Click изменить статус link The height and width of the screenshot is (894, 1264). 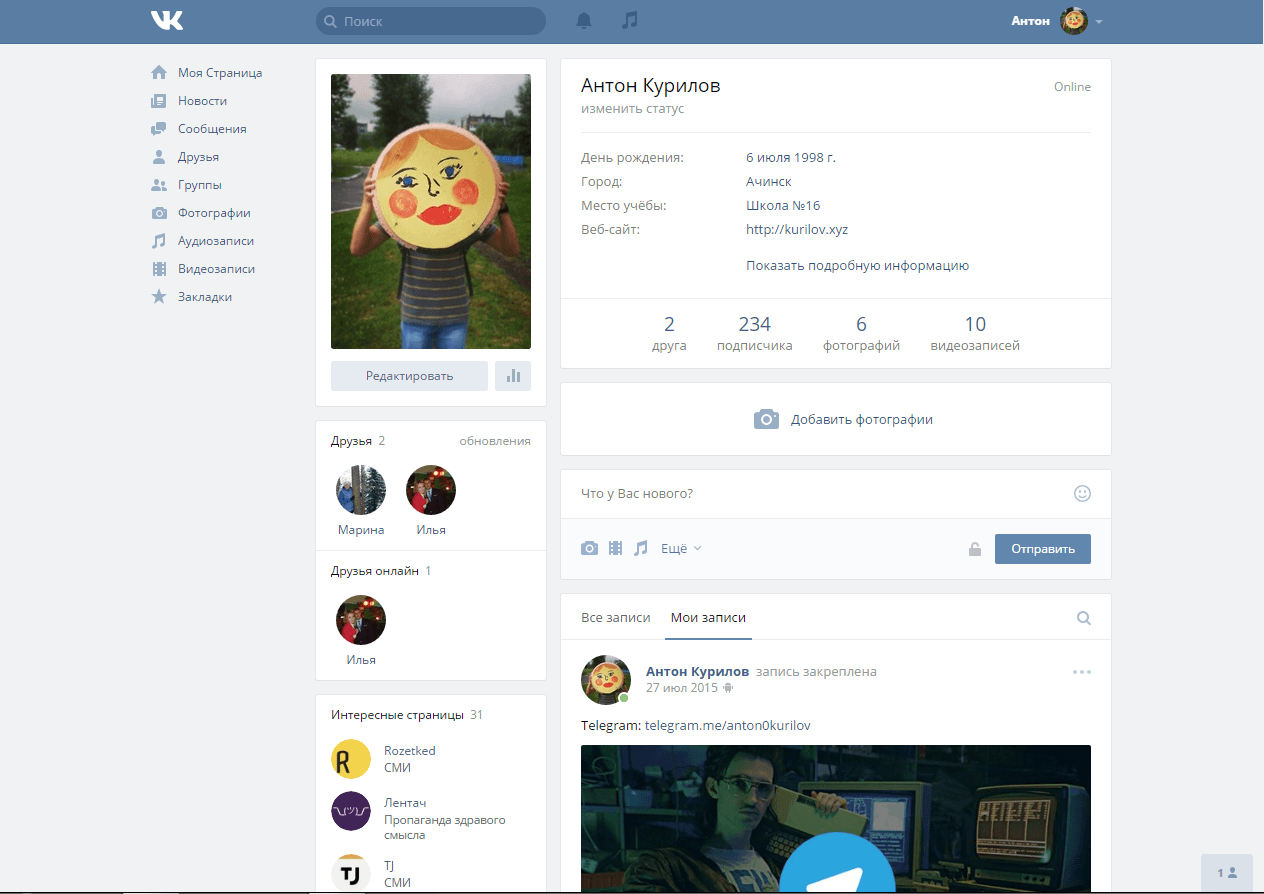pos(633,108)
